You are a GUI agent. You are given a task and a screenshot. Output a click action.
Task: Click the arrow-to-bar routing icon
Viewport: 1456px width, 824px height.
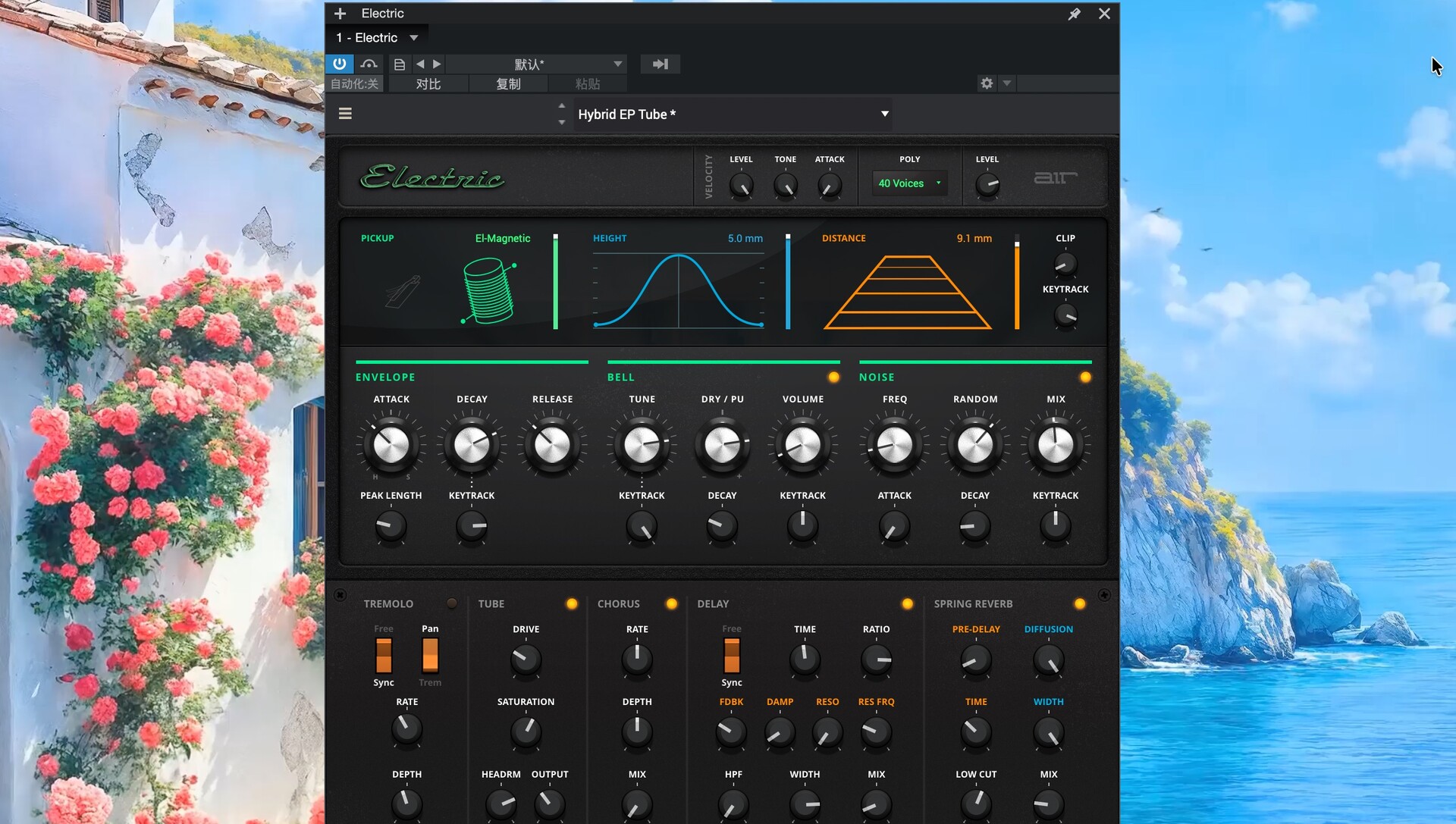[x=660, y=64]
